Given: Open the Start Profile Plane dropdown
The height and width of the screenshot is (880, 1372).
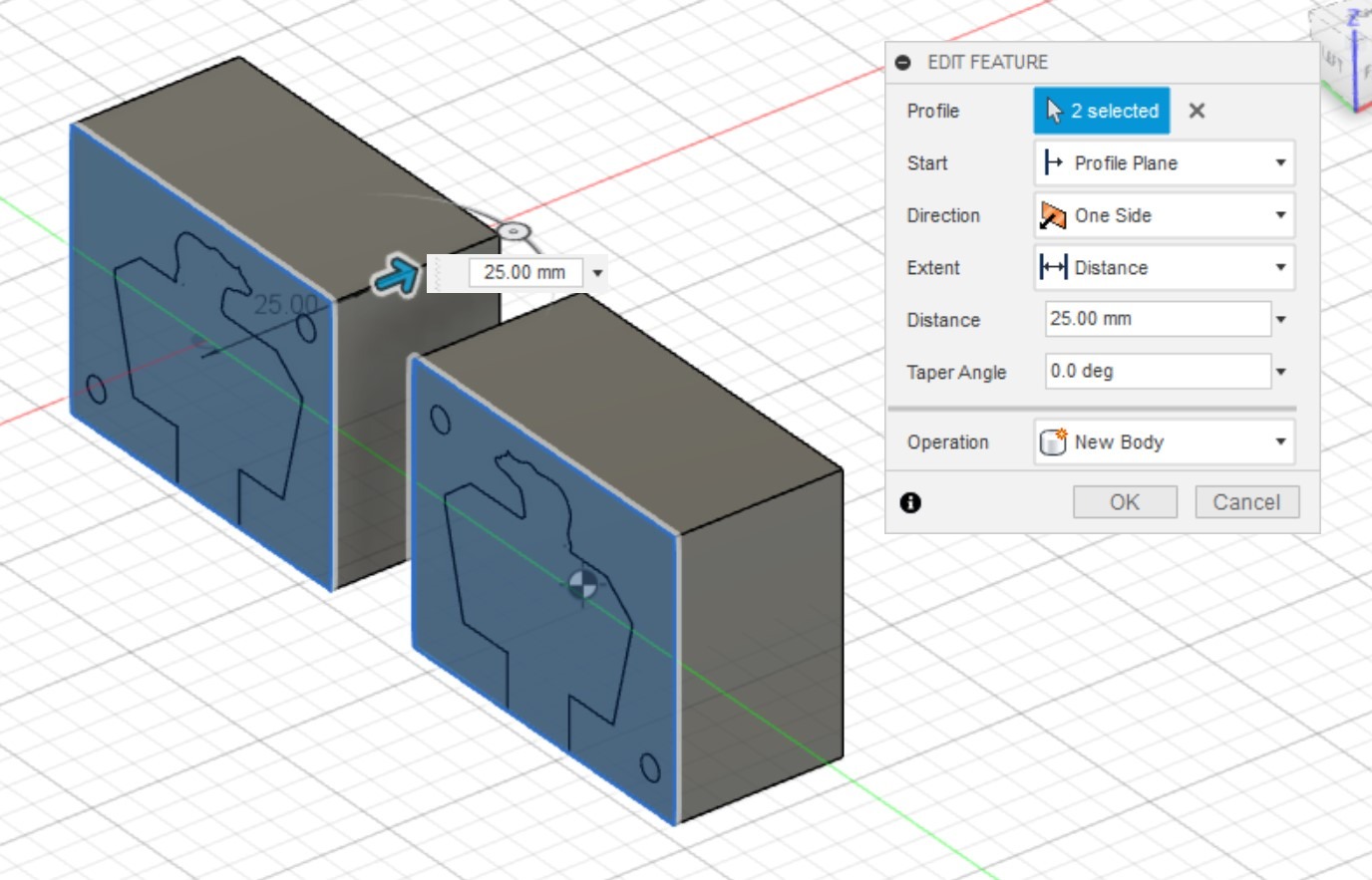Looking at the screenshot, I should point(1165,162).
